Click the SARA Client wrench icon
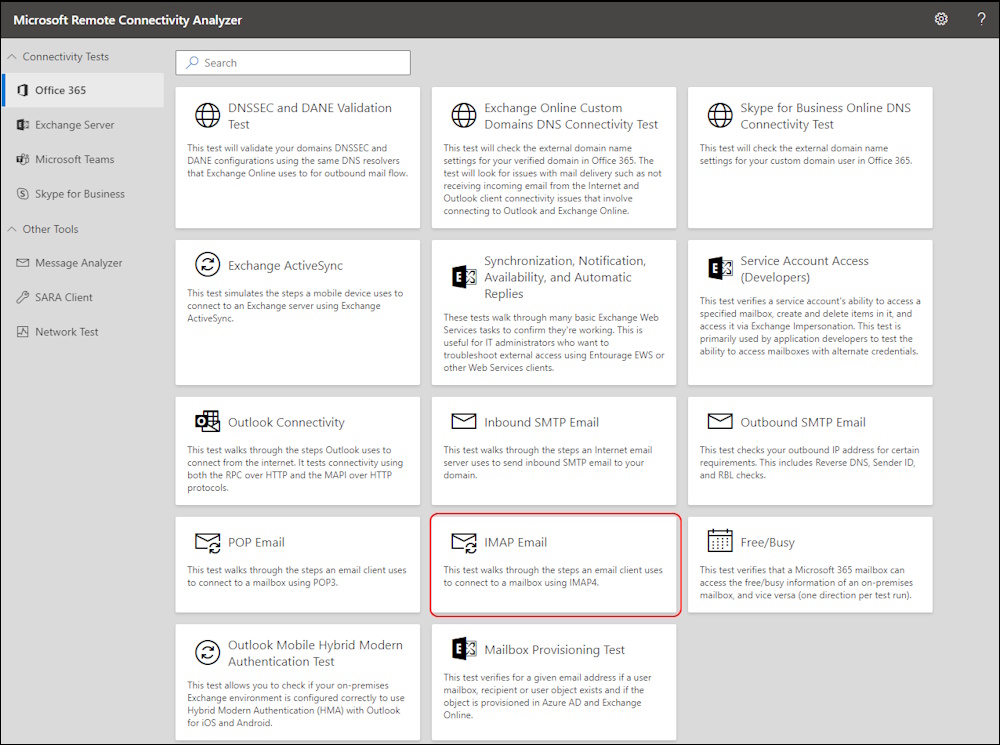 tap(22, 297)
